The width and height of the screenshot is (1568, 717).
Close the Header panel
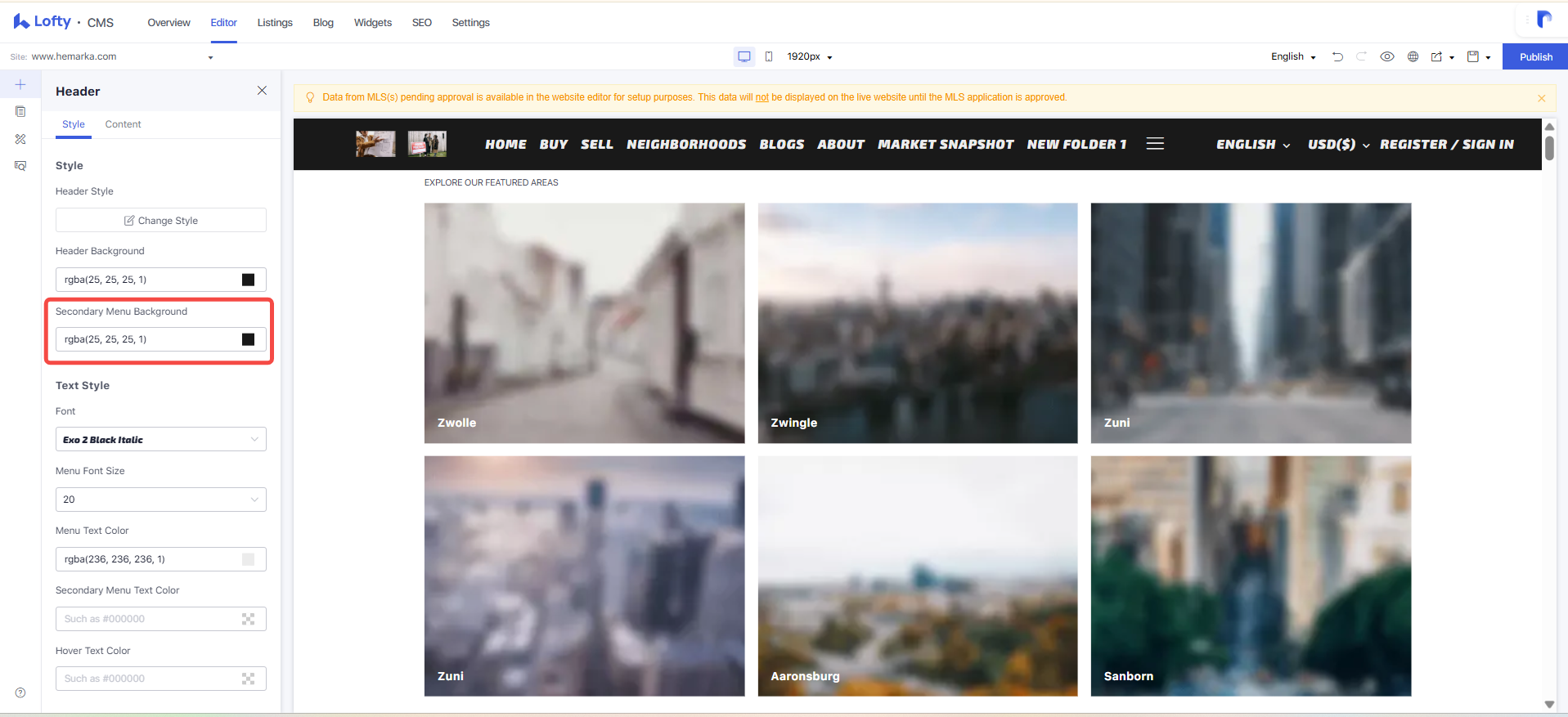coord(262,91)
